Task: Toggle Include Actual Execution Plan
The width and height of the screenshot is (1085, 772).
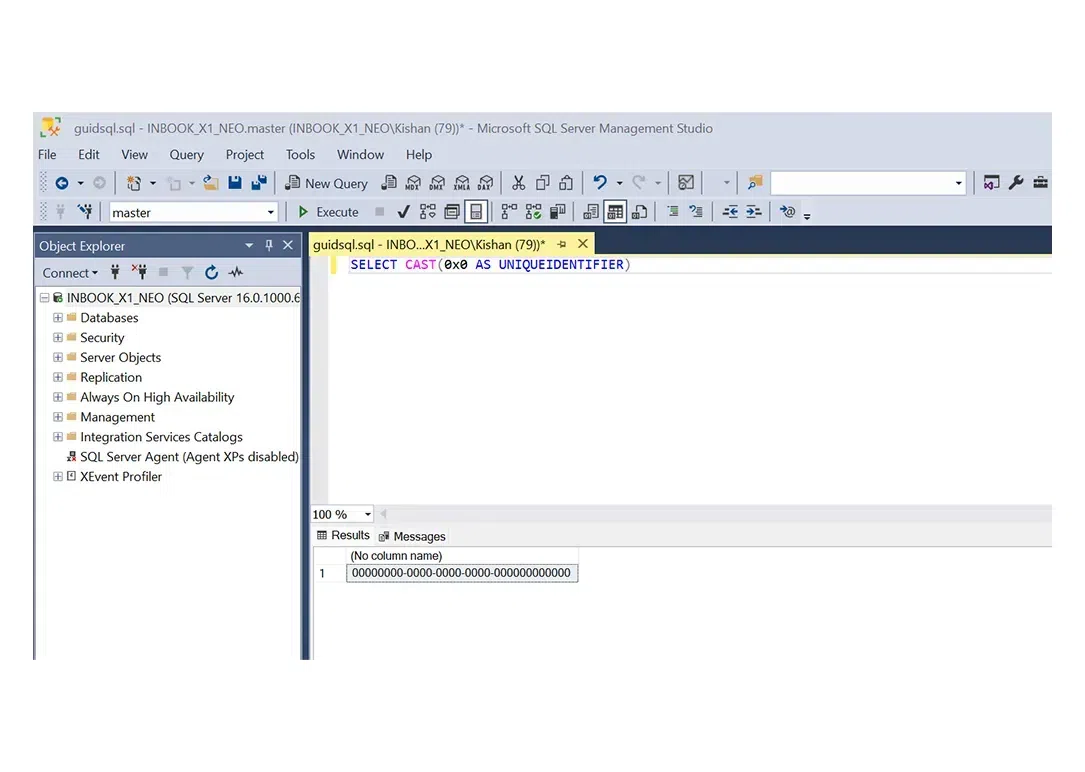Action: point(509,212)
